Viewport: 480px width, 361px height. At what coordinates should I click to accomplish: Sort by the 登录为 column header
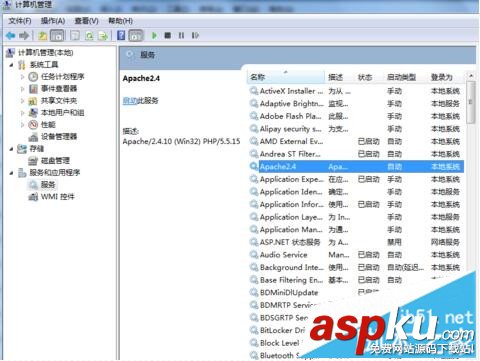tap(446, 77)
